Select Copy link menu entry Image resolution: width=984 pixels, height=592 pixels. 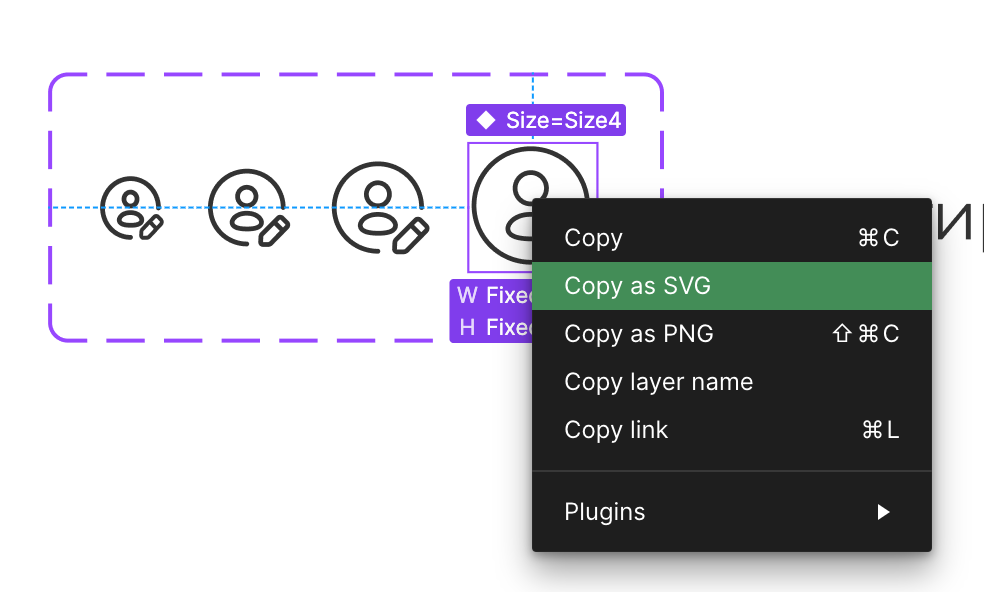(616, 430)
